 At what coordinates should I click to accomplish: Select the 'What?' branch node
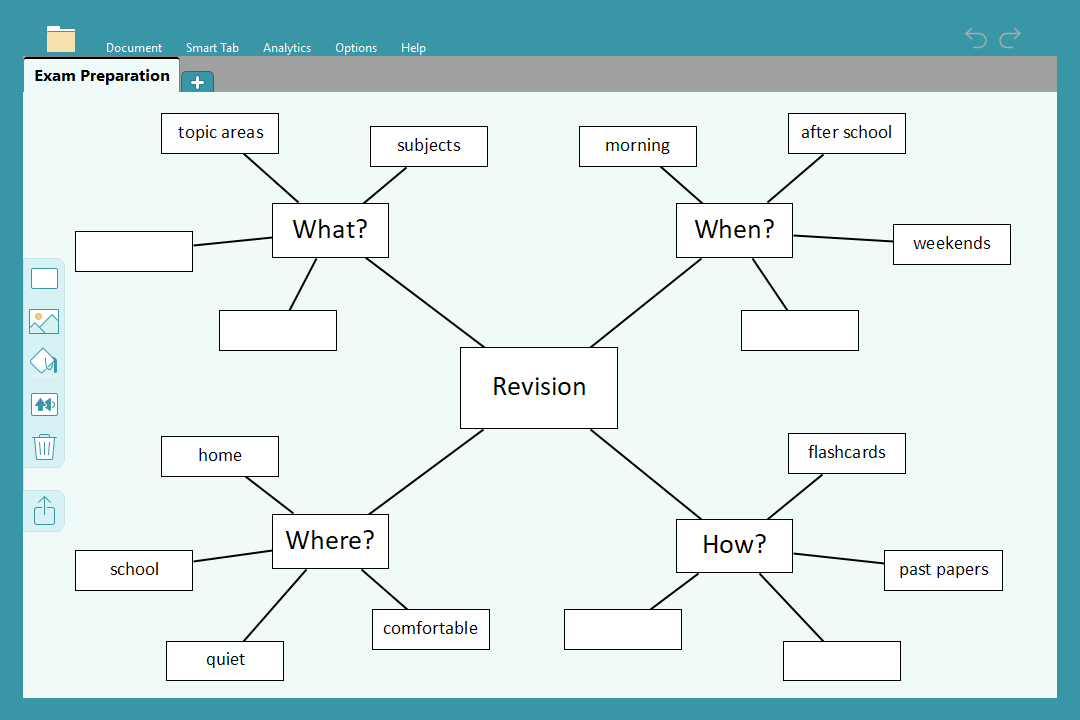click(x=330, y=230)
